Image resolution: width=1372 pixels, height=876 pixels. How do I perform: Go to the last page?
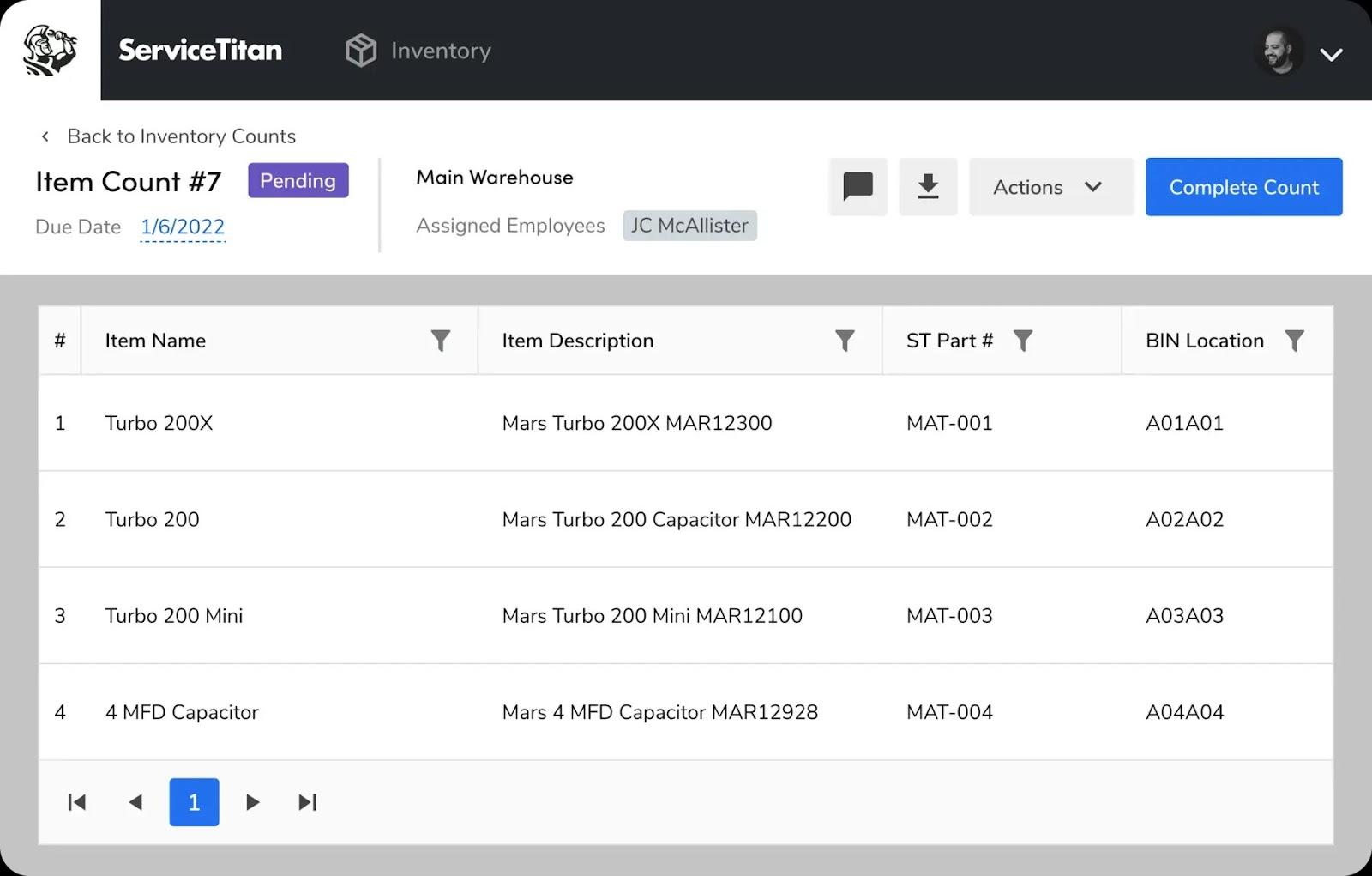tap(308, 802)
